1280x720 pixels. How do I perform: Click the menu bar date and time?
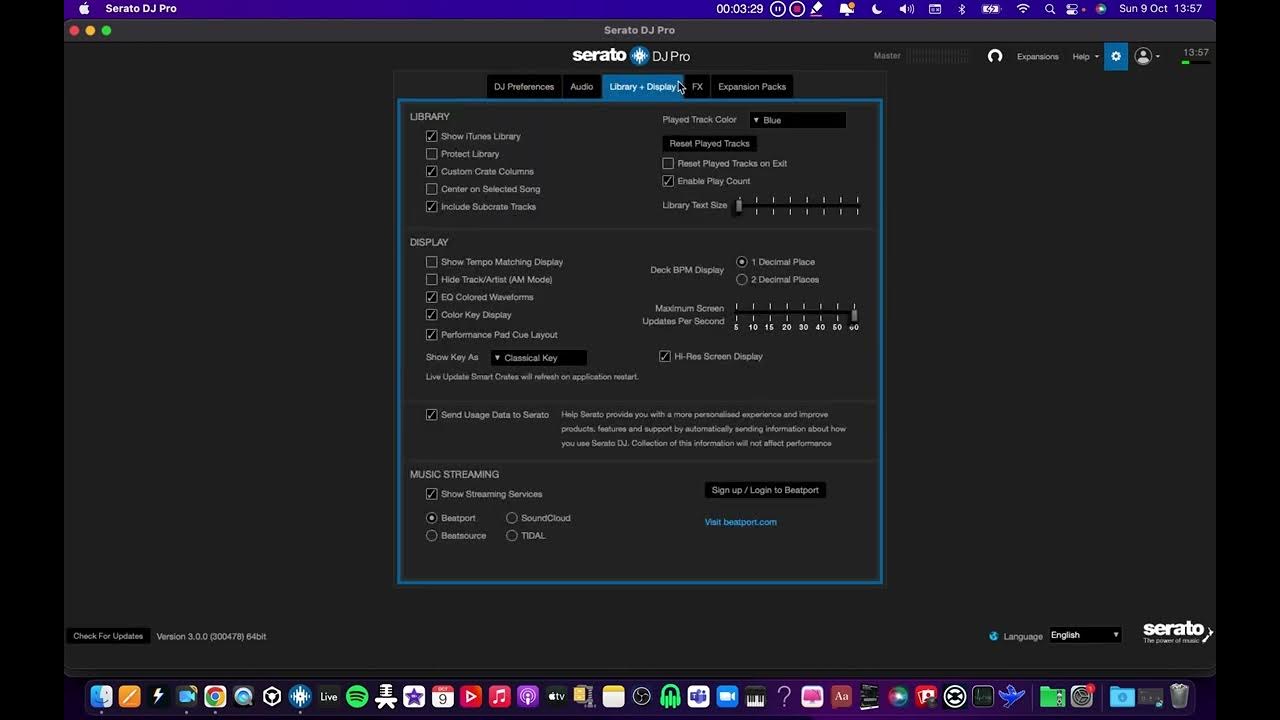point(1160,9)
